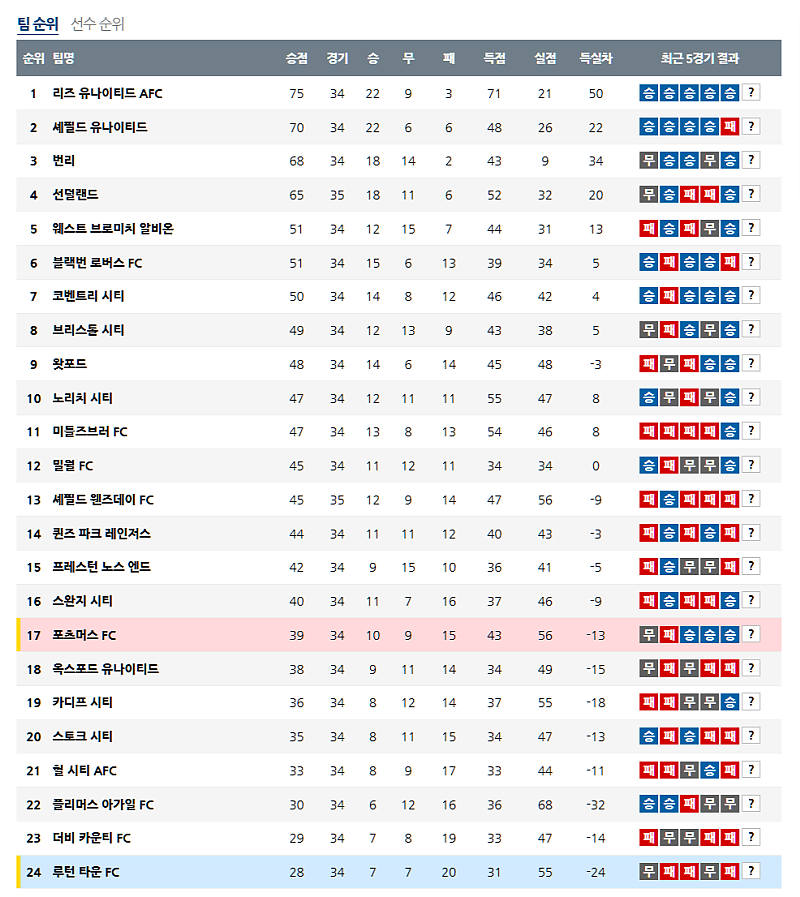Viewport: 800px width, 897px height.
Task: Click the 최근 5경기 결과 column header
Action: pos(700,59)
